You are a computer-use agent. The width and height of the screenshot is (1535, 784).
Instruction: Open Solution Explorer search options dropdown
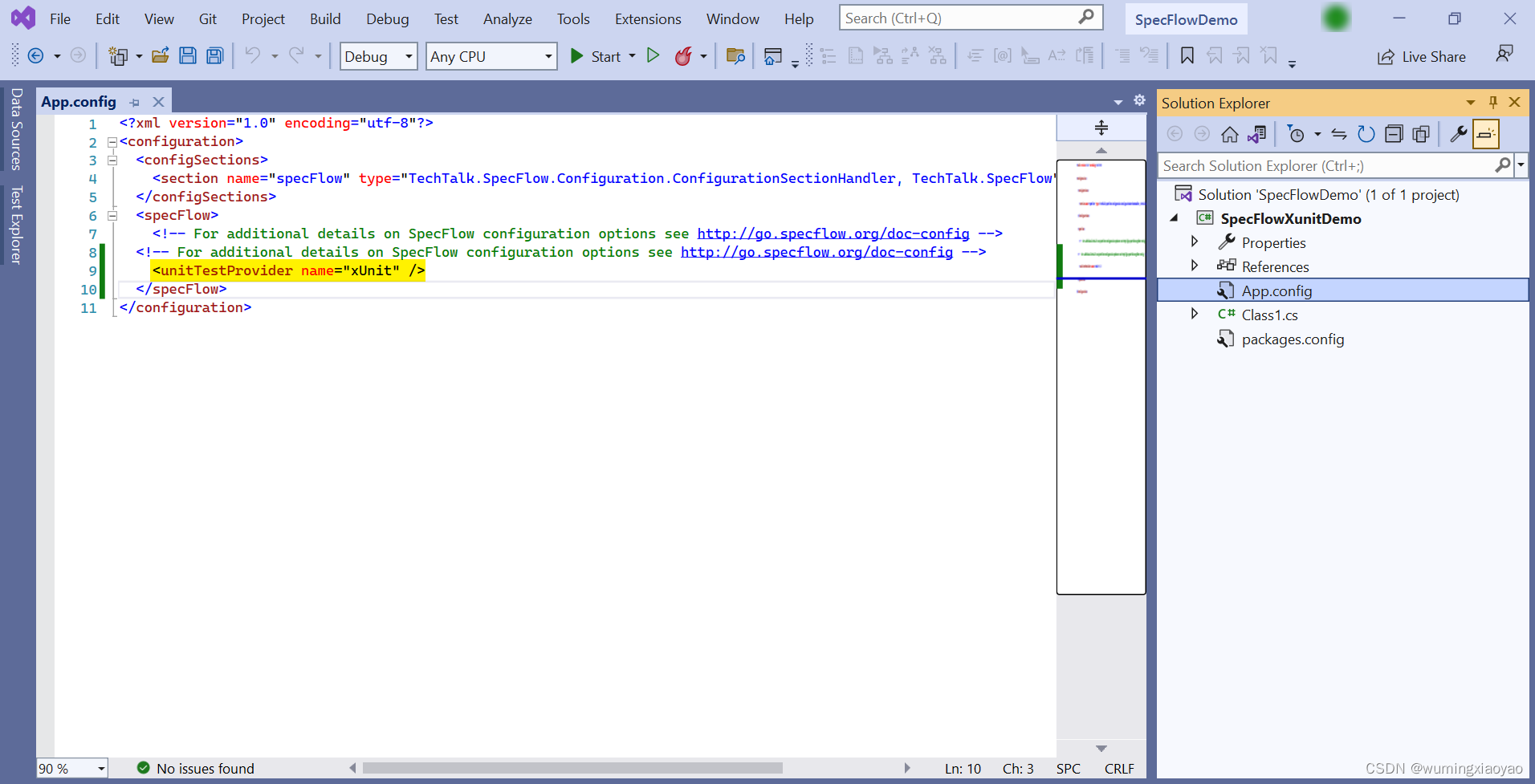(x=1521, y=165)
